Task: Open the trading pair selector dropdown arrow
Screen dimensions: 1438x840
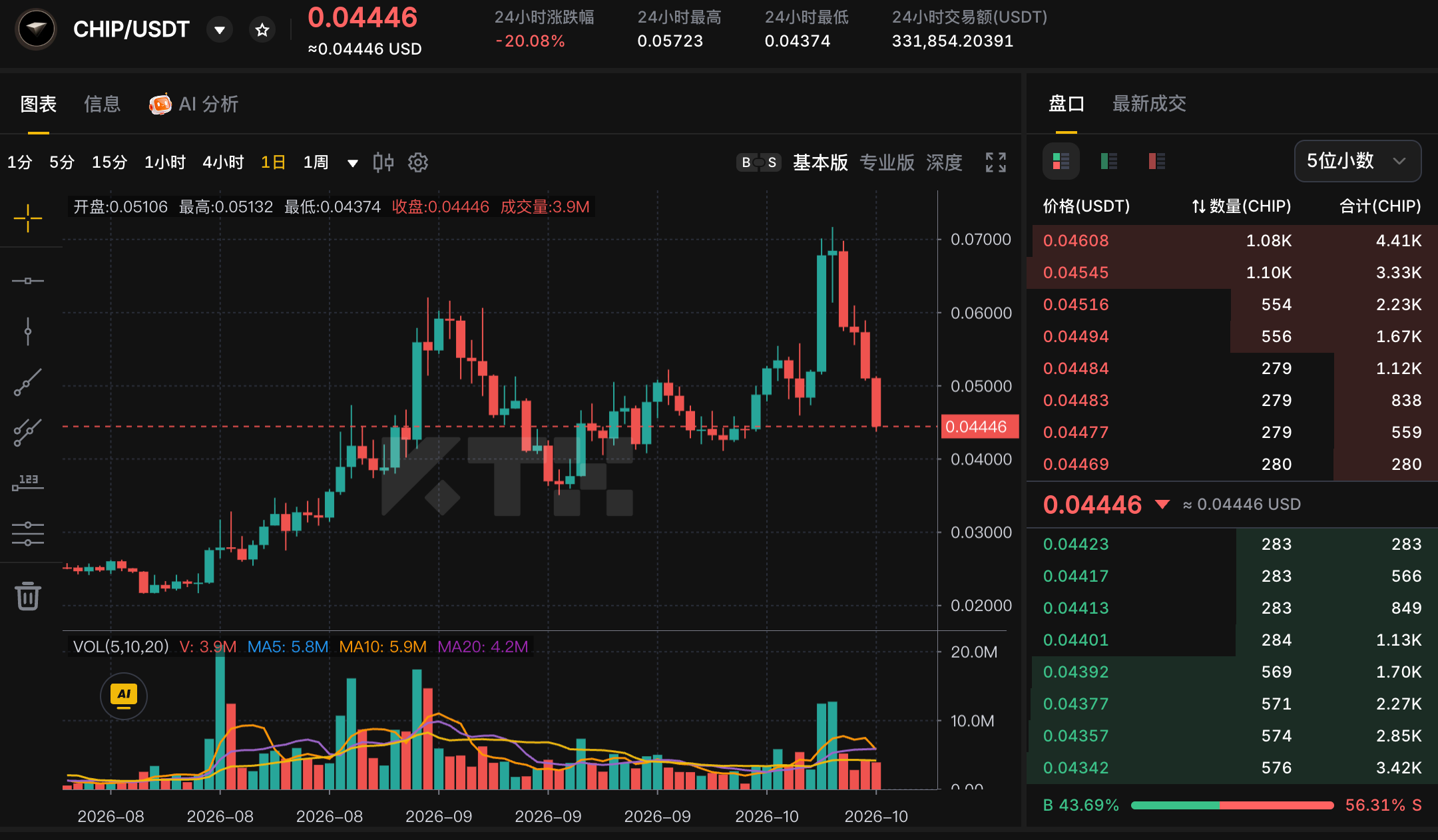Action: tap(220, 30)
